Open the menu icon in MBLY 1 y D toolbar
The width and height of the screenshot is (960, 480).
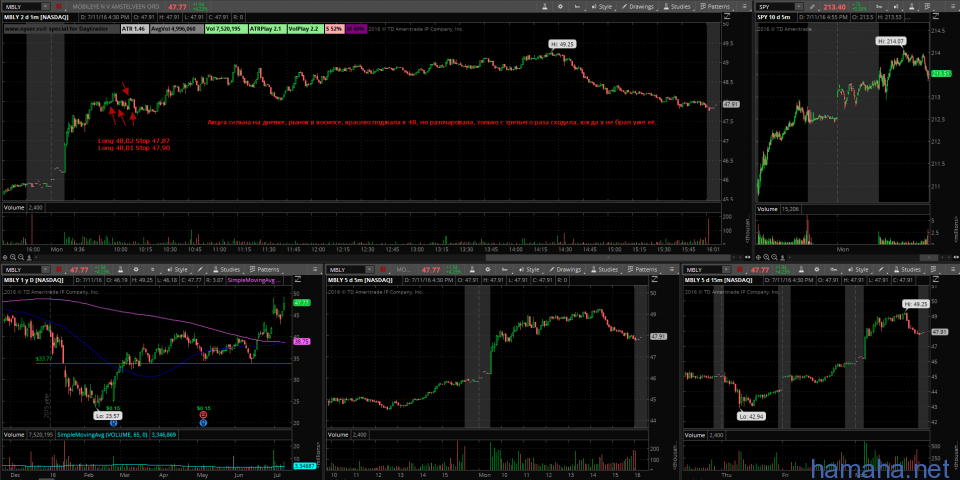pos(315,270)
